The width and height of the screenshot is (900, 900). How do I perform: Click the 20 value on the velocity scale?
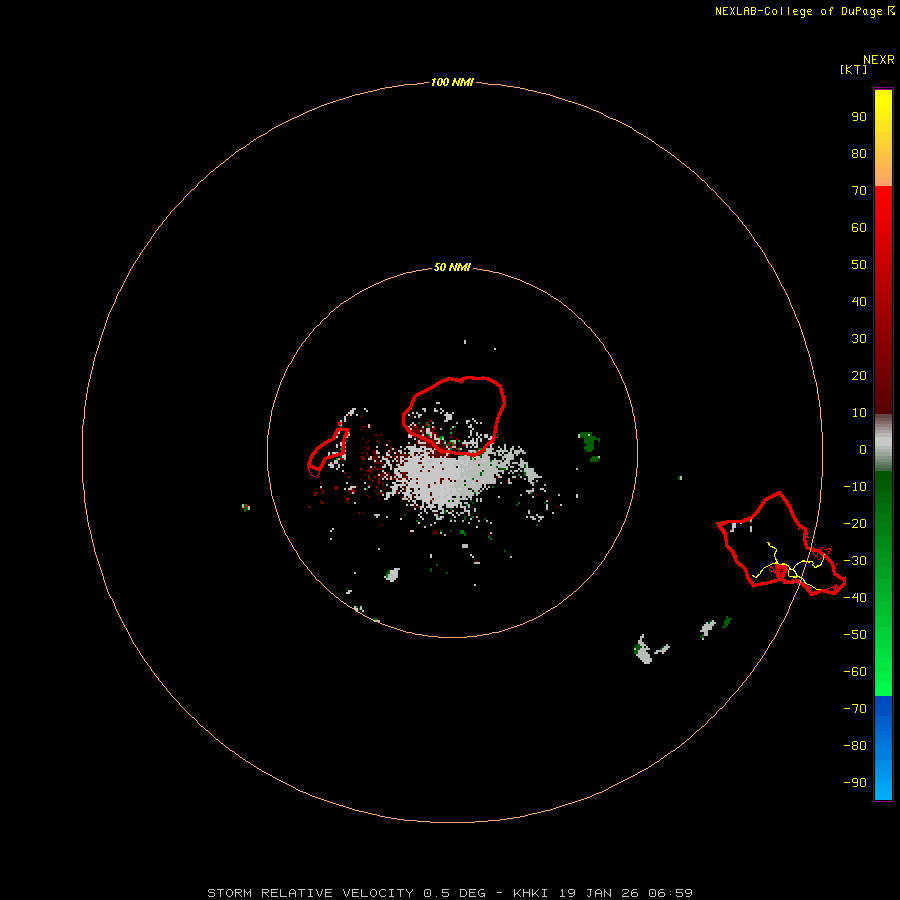pyautogui.click(x=859, y=375)
